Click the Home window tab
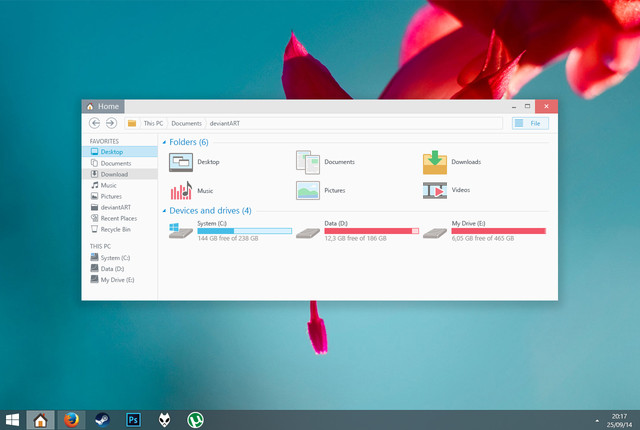The image size is (640, 430). [103, 106]
